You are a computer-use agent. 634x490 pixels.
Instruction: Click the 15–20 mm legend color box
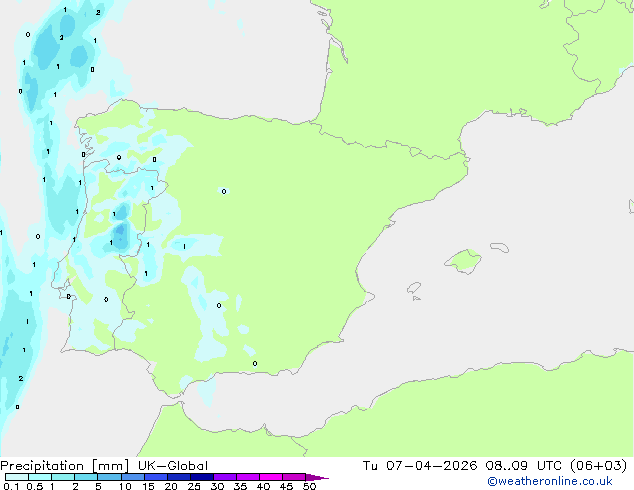point(155,477)
